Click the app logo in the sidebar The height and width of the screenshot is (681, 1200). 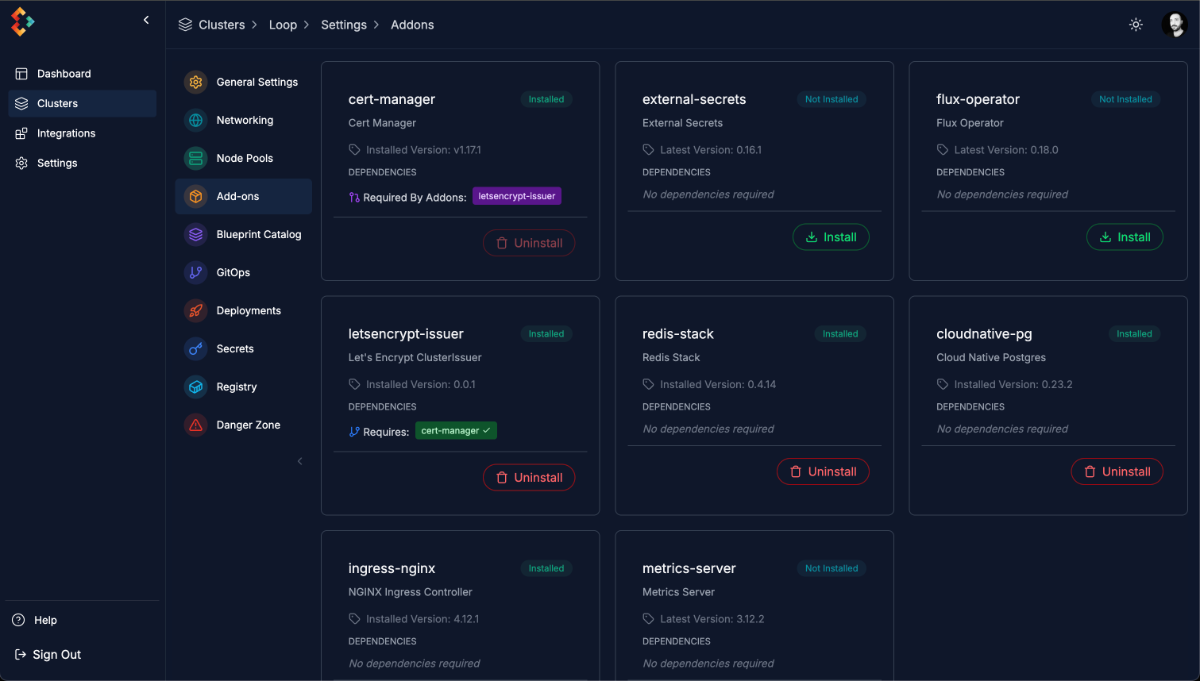23,21
